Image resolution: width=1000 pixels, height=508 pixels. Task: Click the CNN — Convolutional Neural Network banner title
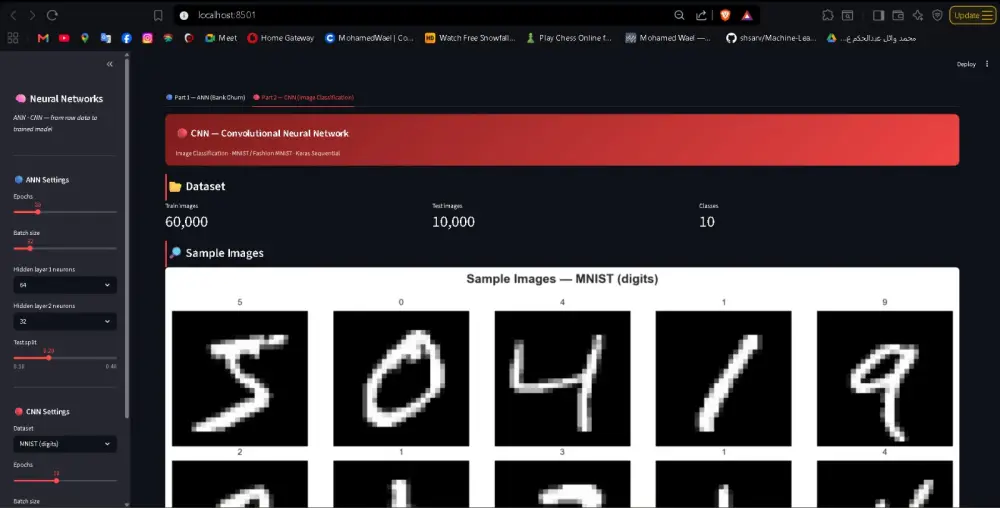(269, 133)
